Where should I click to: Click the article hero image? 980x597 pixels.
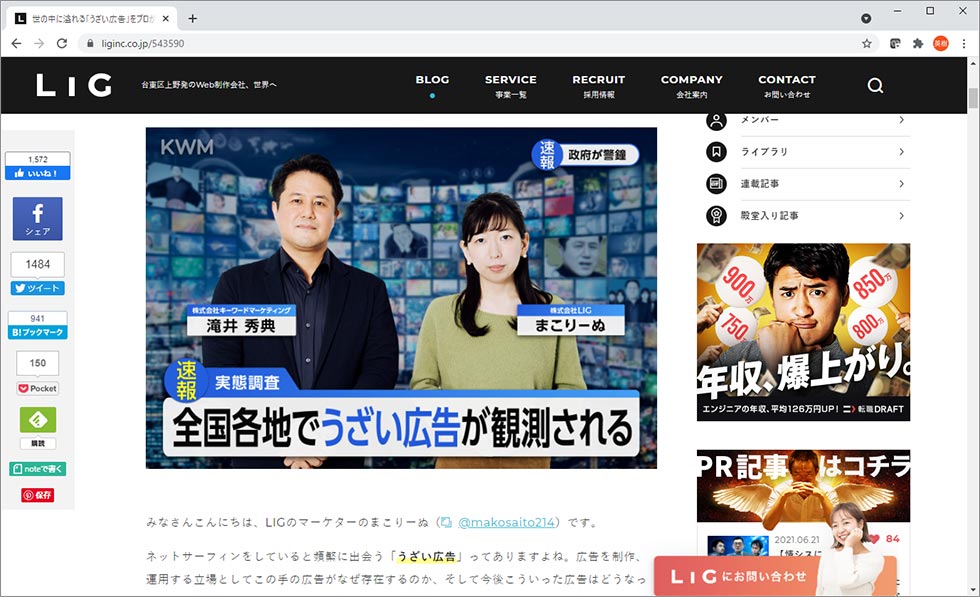pyautogui.click(x=401, y=298)
